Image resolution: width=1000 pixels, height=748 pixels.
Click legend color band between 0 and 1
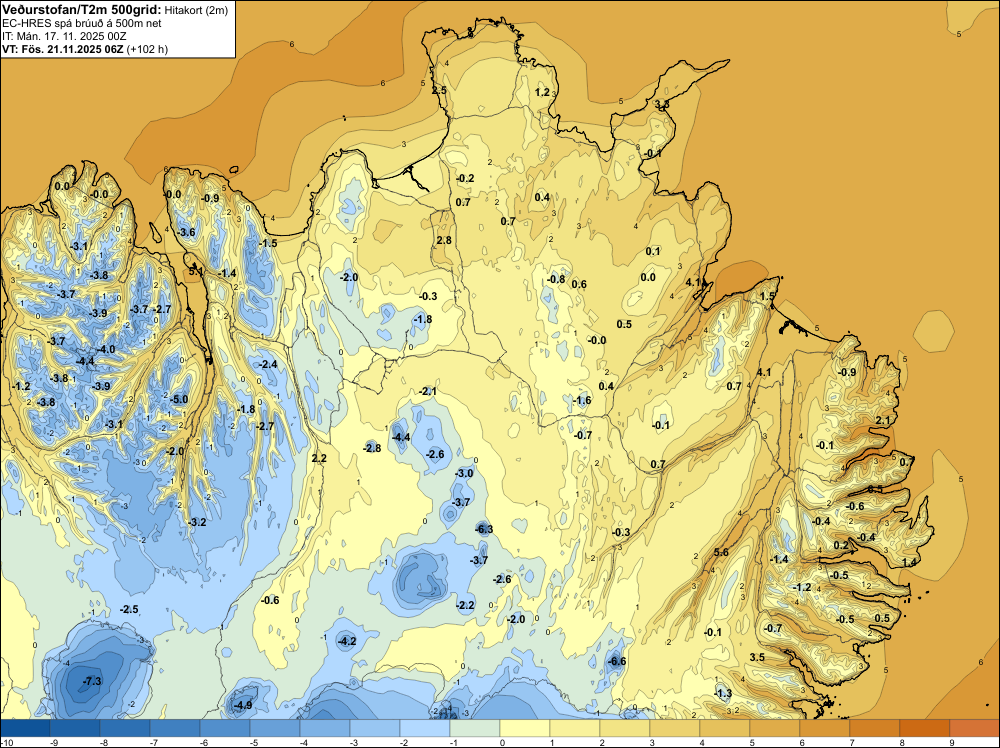pos(525,728)
